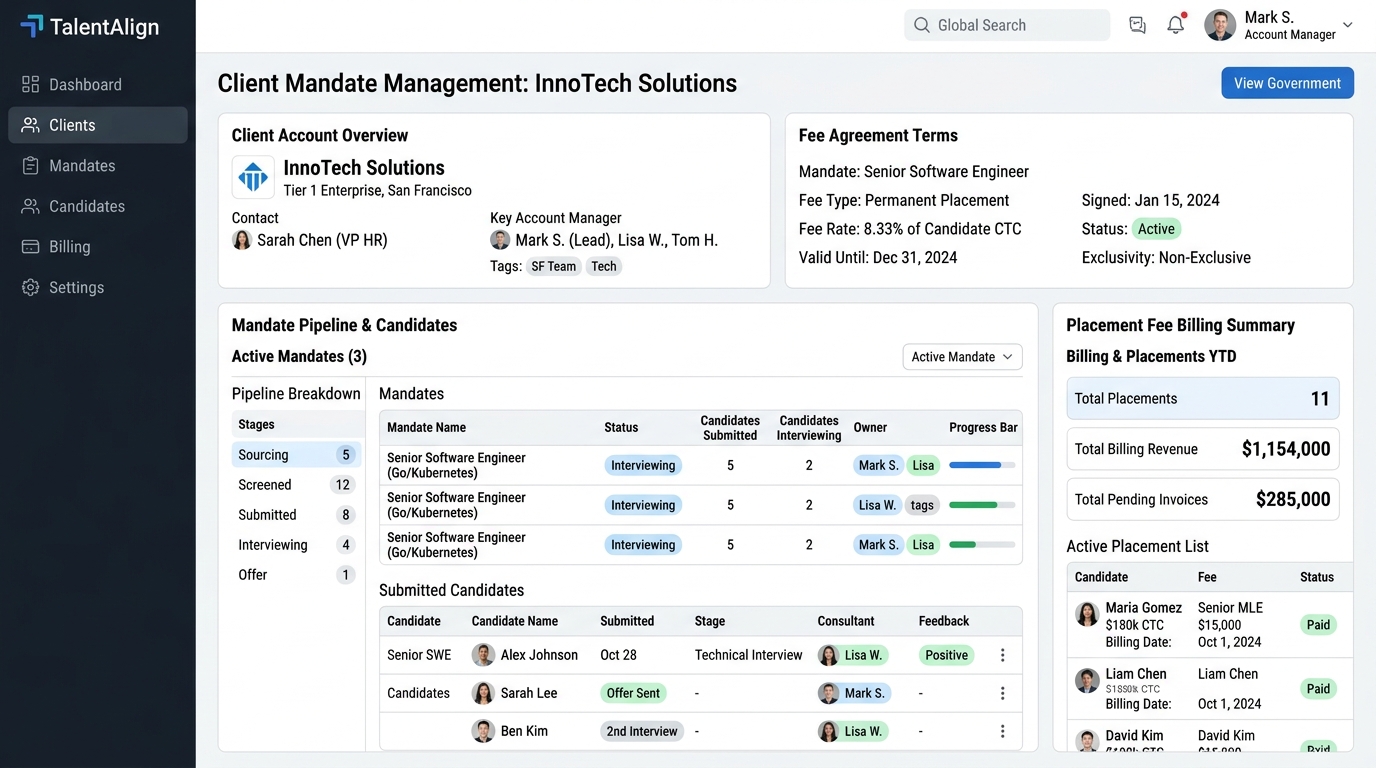Click the 2nd Interview status badge
This screenshot has width=1376, height=768.
(642, 731)
